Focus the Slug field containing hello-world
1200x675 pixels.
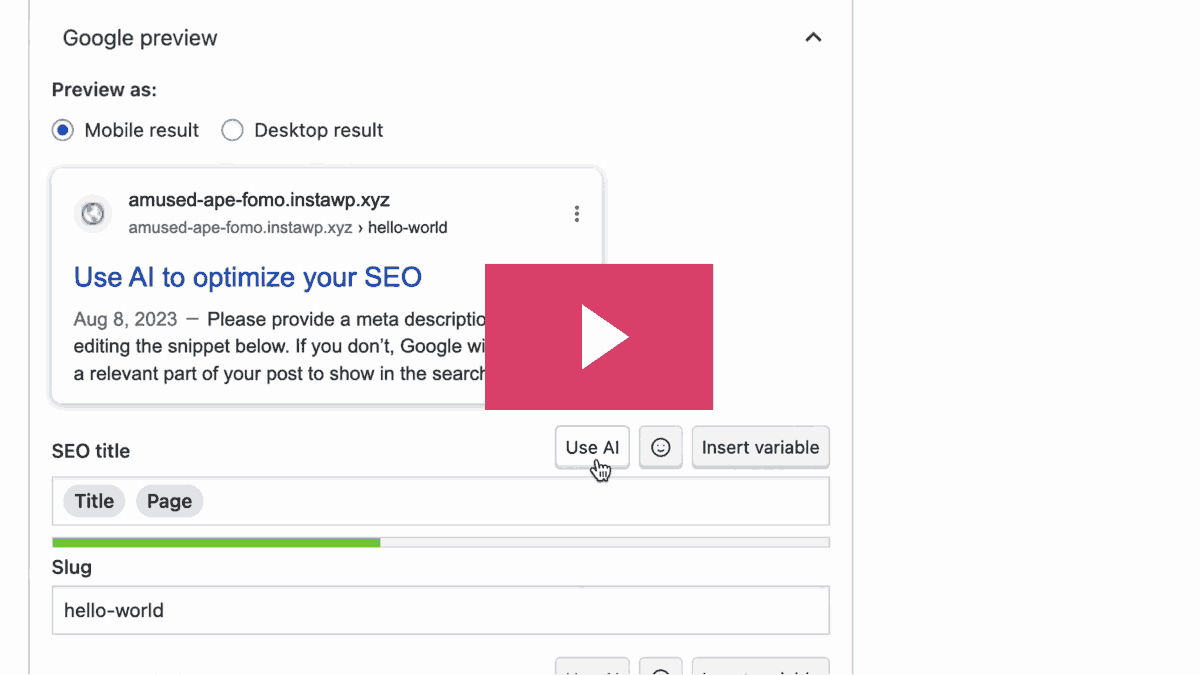(440, 610)
